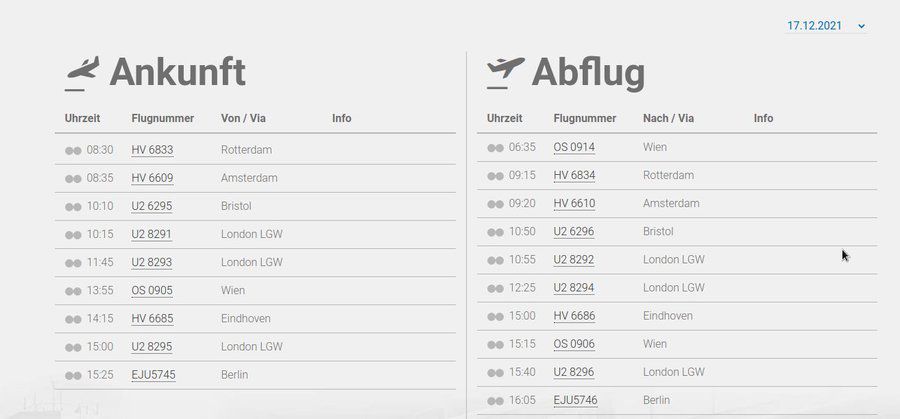Click the landing airplane icon beside Ankunft

[x=82, y=72]
